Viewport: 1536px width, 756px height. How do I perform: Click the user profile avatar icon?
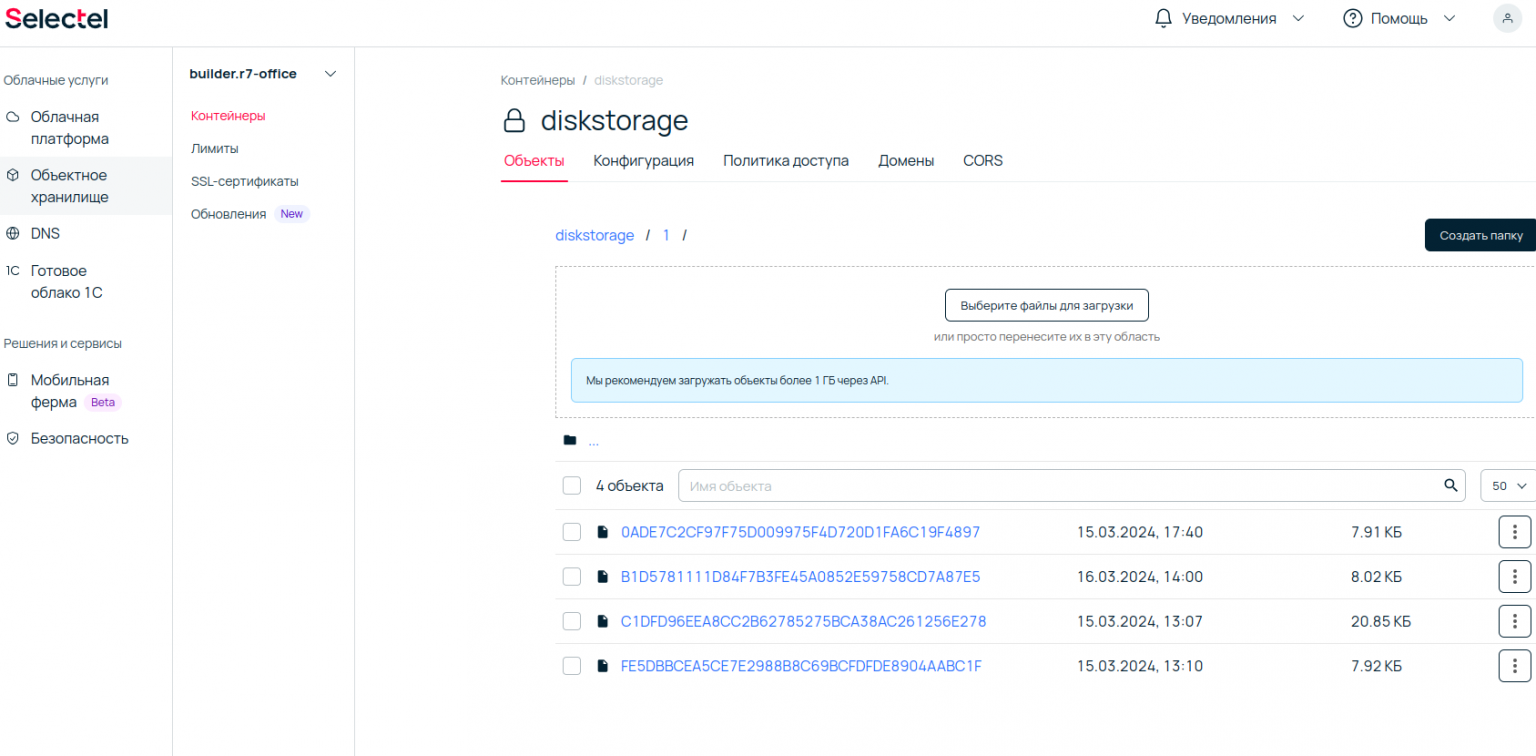click(x=1507, y=18)
